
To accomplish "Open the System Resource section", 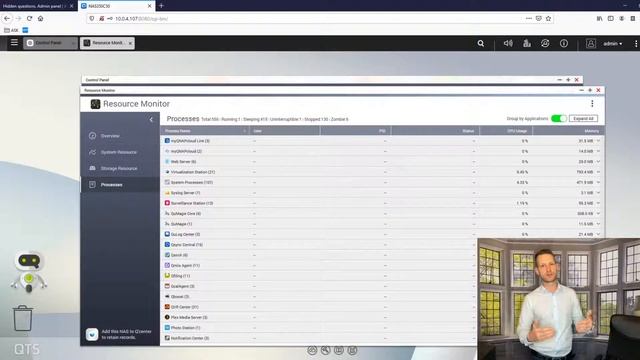I will pyautogui.click(x=120, y=152).
